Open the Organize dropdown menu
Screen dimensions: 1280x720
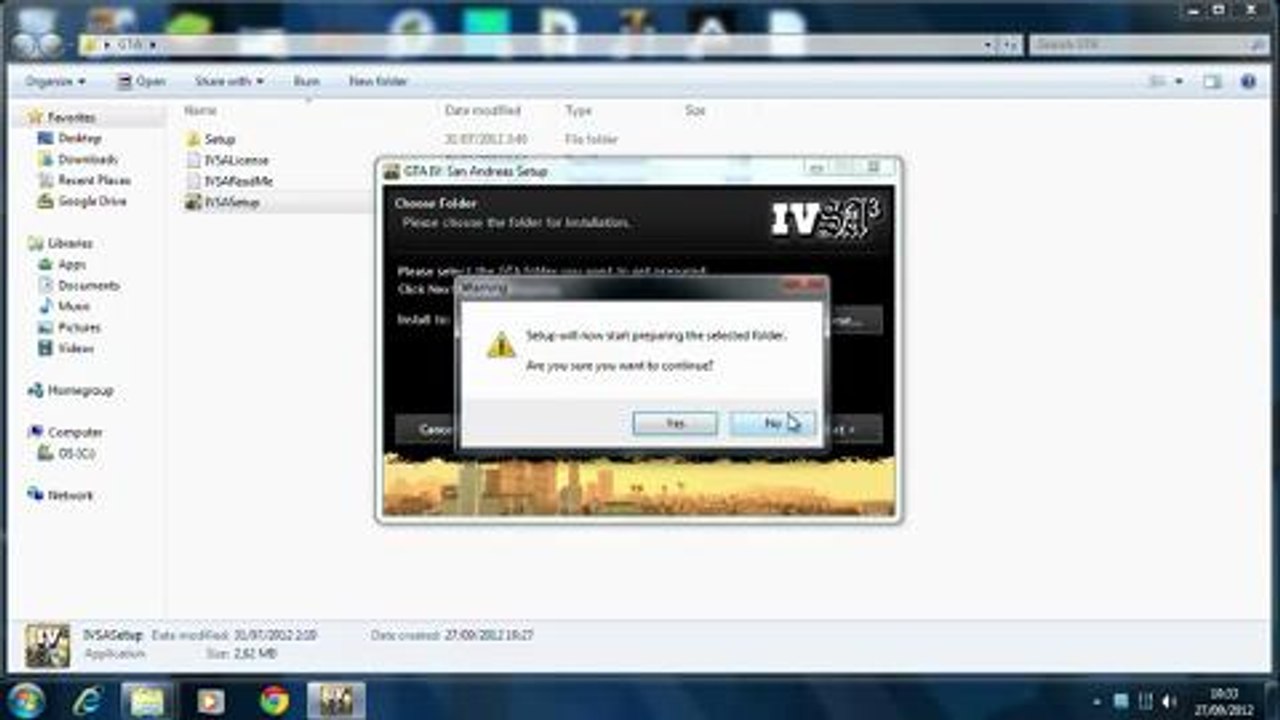56,81
